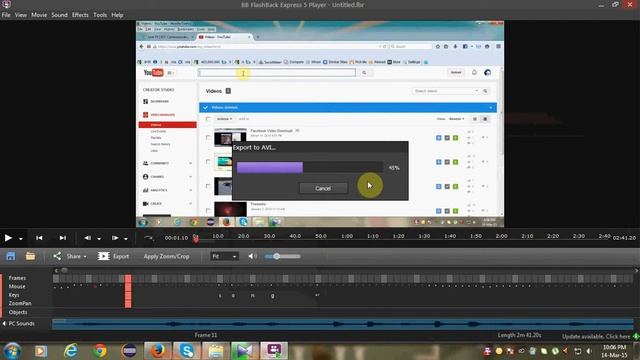Click the BB FlashBack player taskbar icon

point(274,351)
